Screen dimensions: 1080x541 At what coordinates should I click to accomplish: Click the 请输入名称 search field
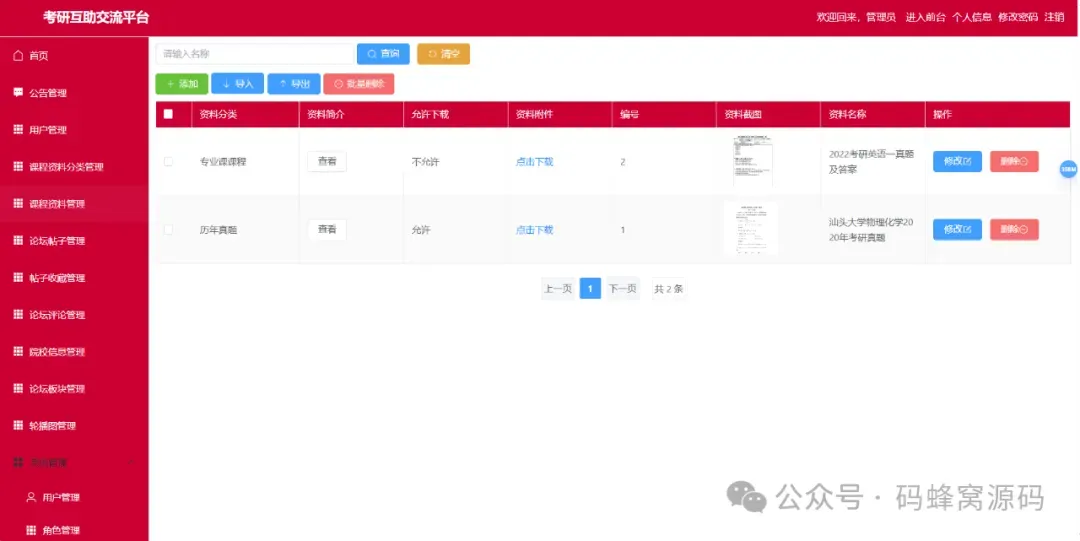pyautogui.click(x=255, y=54)
